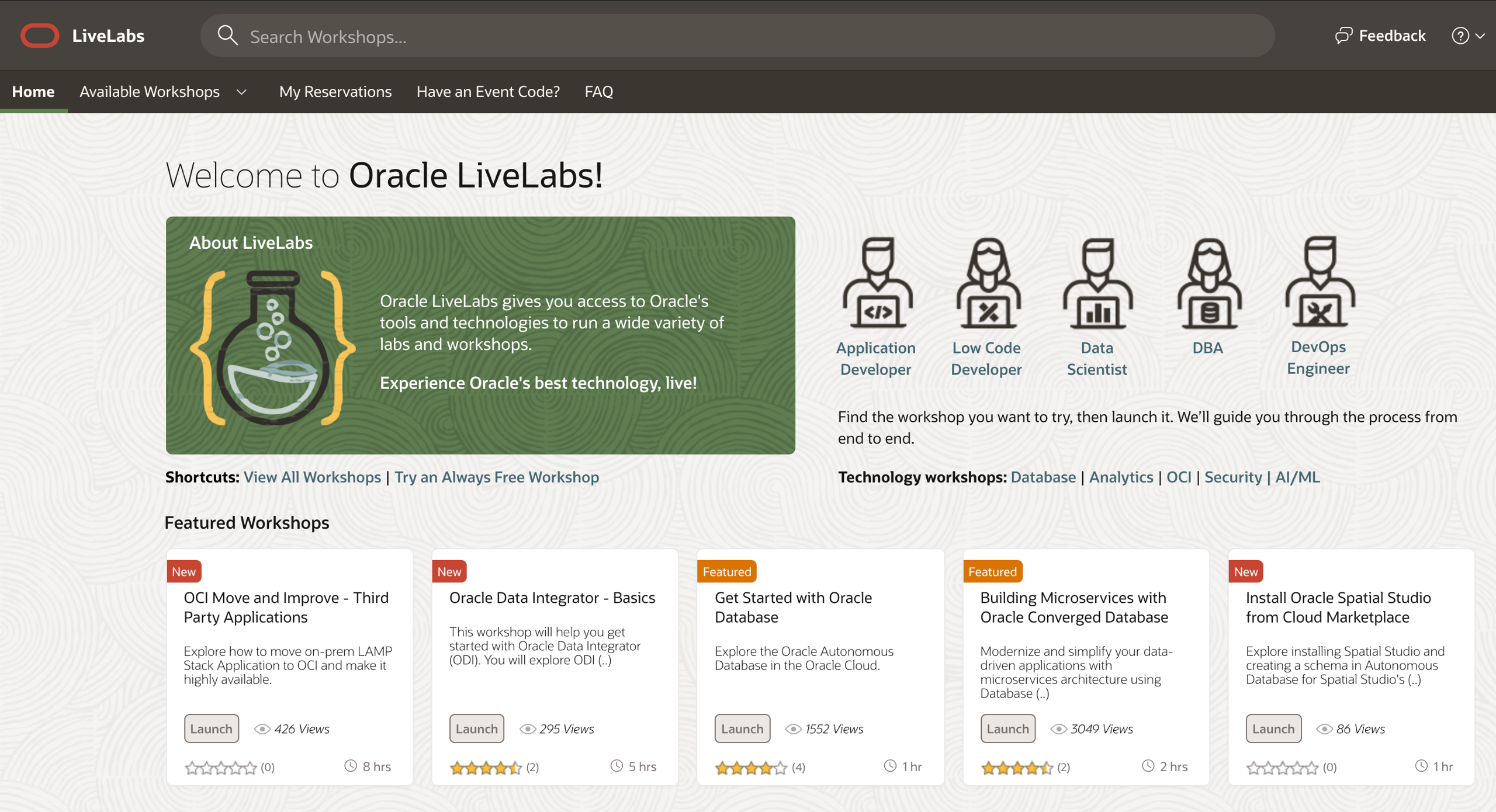The image size is (1496, 812).
Task: Open Get Started with Oracle Database title
Action: tap(793, 607)
